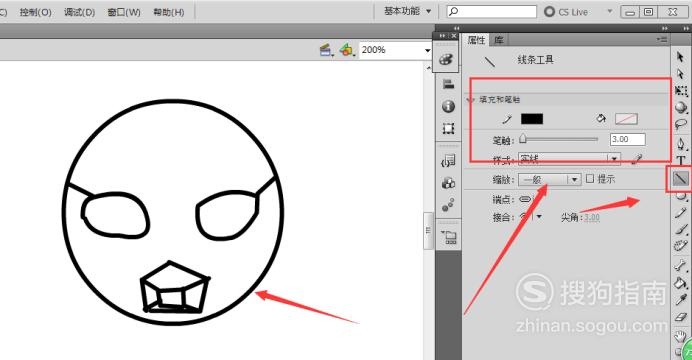Click the help search field

coord(492,11)
